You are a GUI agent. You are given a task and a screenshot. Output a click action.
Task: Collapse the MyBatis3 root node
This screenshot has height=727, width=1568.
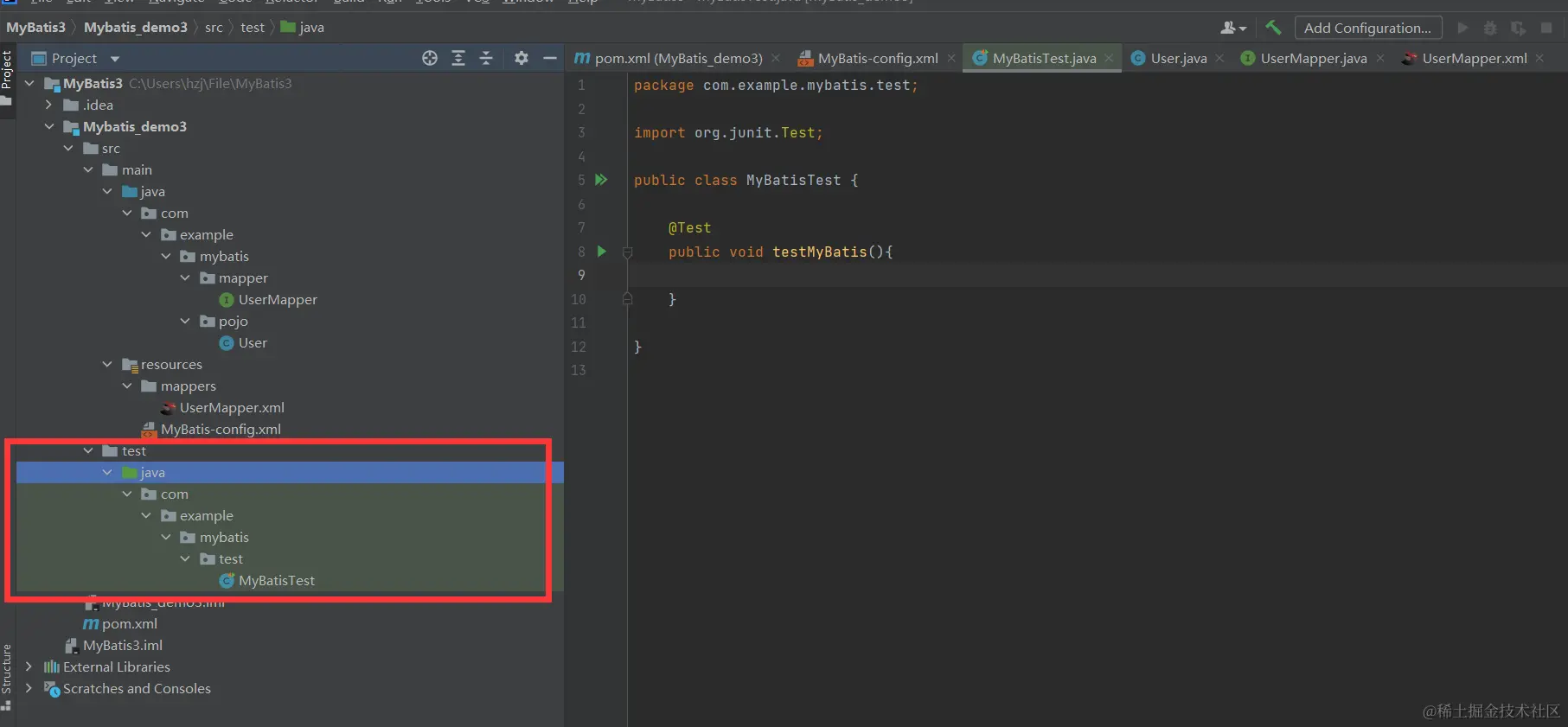(x=29, y=83)
